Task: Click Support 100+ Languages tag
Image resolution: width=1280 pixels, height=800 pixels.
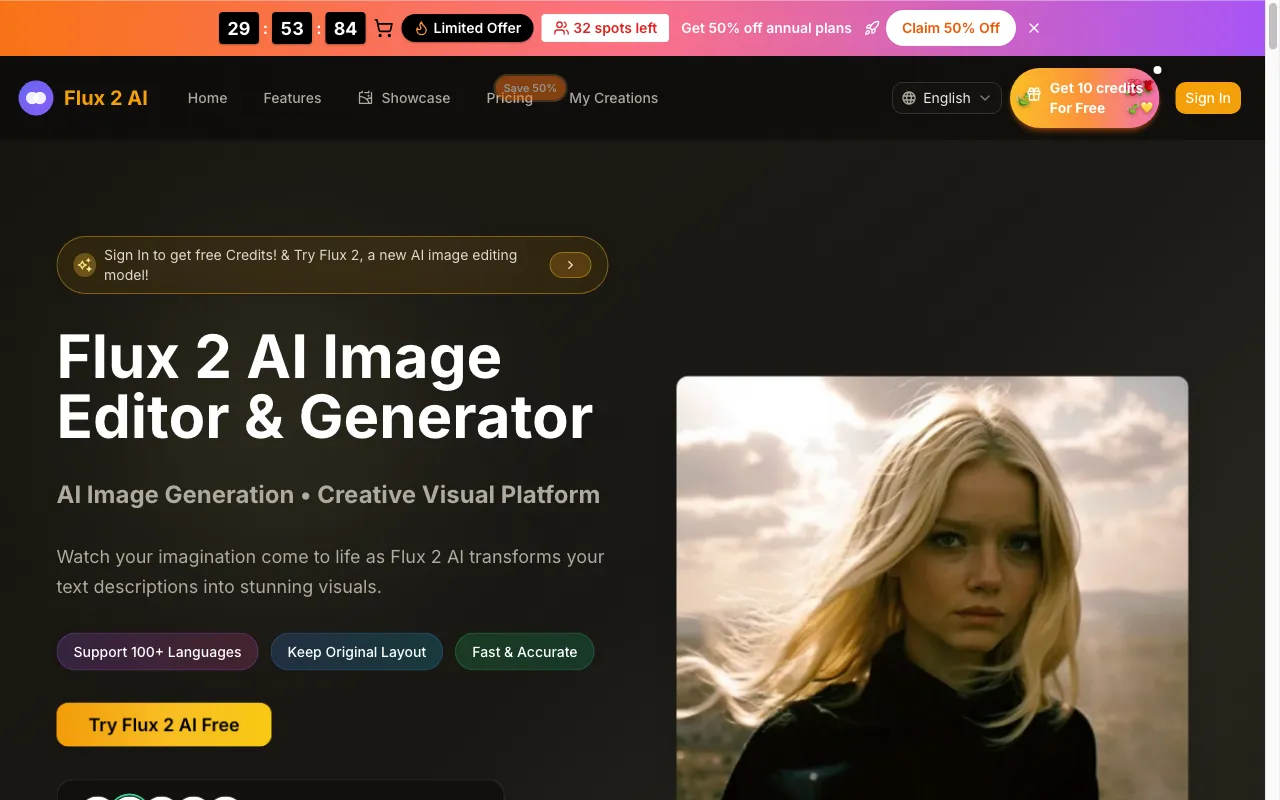Action: click(x=157, y=652)
